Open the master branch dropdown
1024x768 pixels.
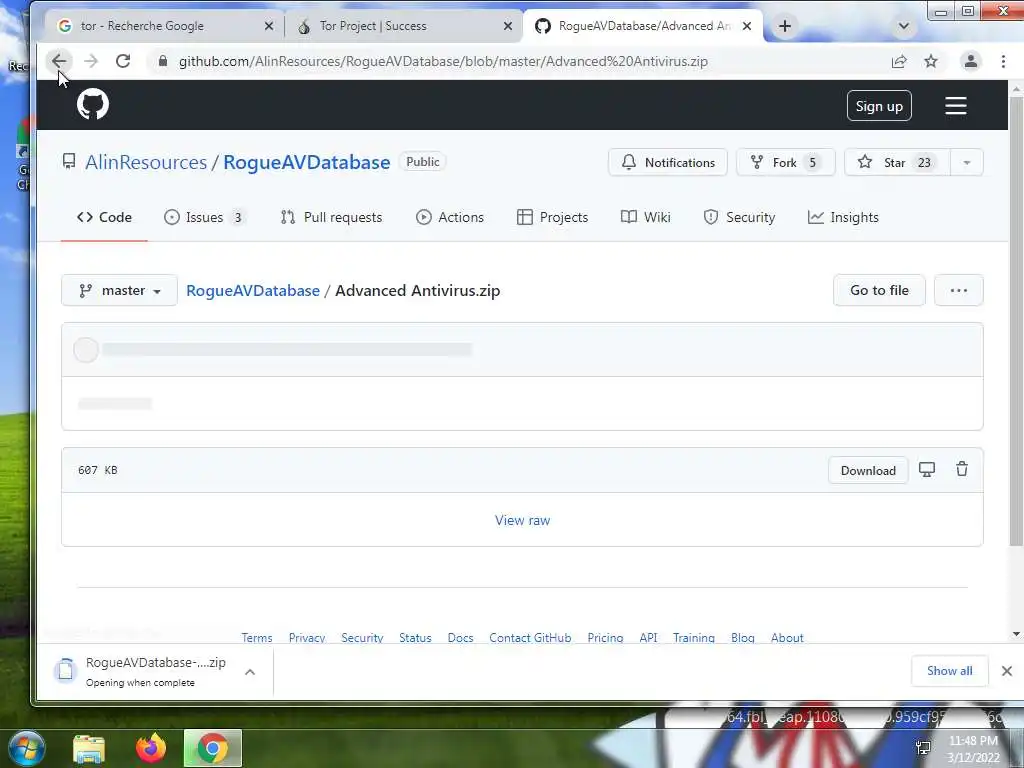coord(120,291)
